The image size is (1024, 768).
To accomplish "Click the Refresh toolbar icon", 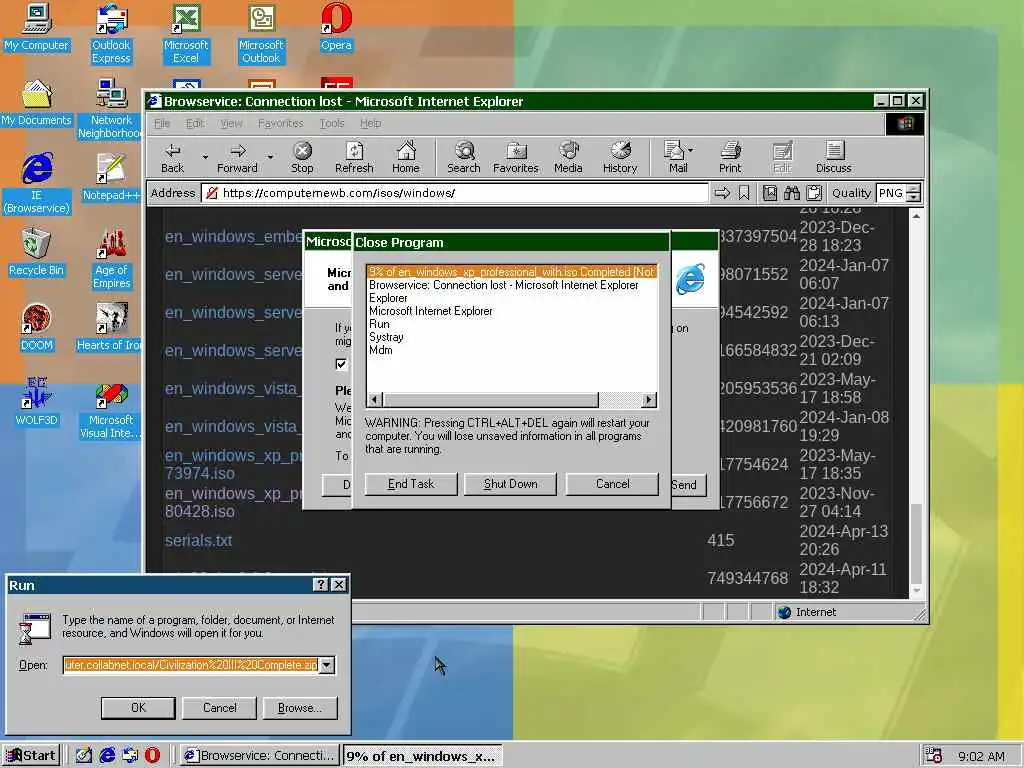I will click(354, 157).
